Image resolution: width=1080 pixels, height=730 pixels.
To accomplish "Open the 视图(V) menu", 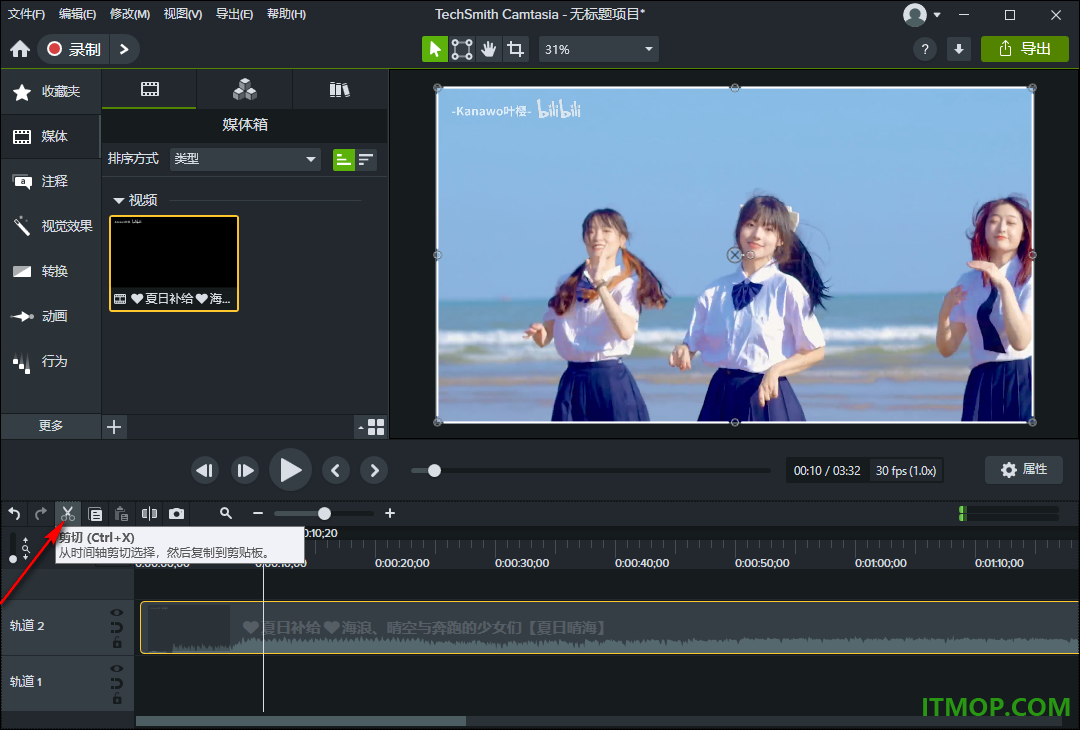I will click(183, 14).
